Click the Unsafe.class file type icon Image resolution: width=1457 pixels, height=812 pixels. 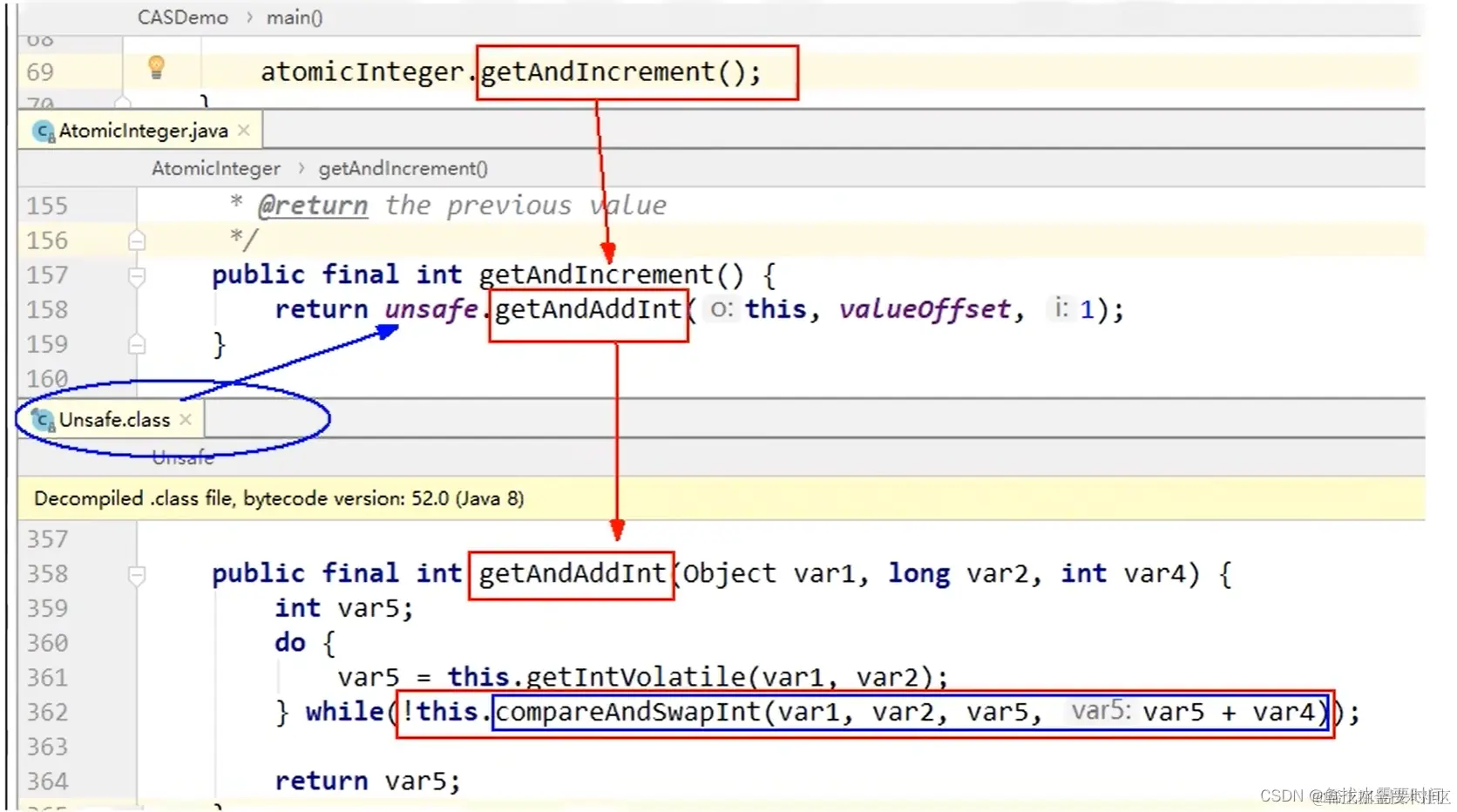44,421
